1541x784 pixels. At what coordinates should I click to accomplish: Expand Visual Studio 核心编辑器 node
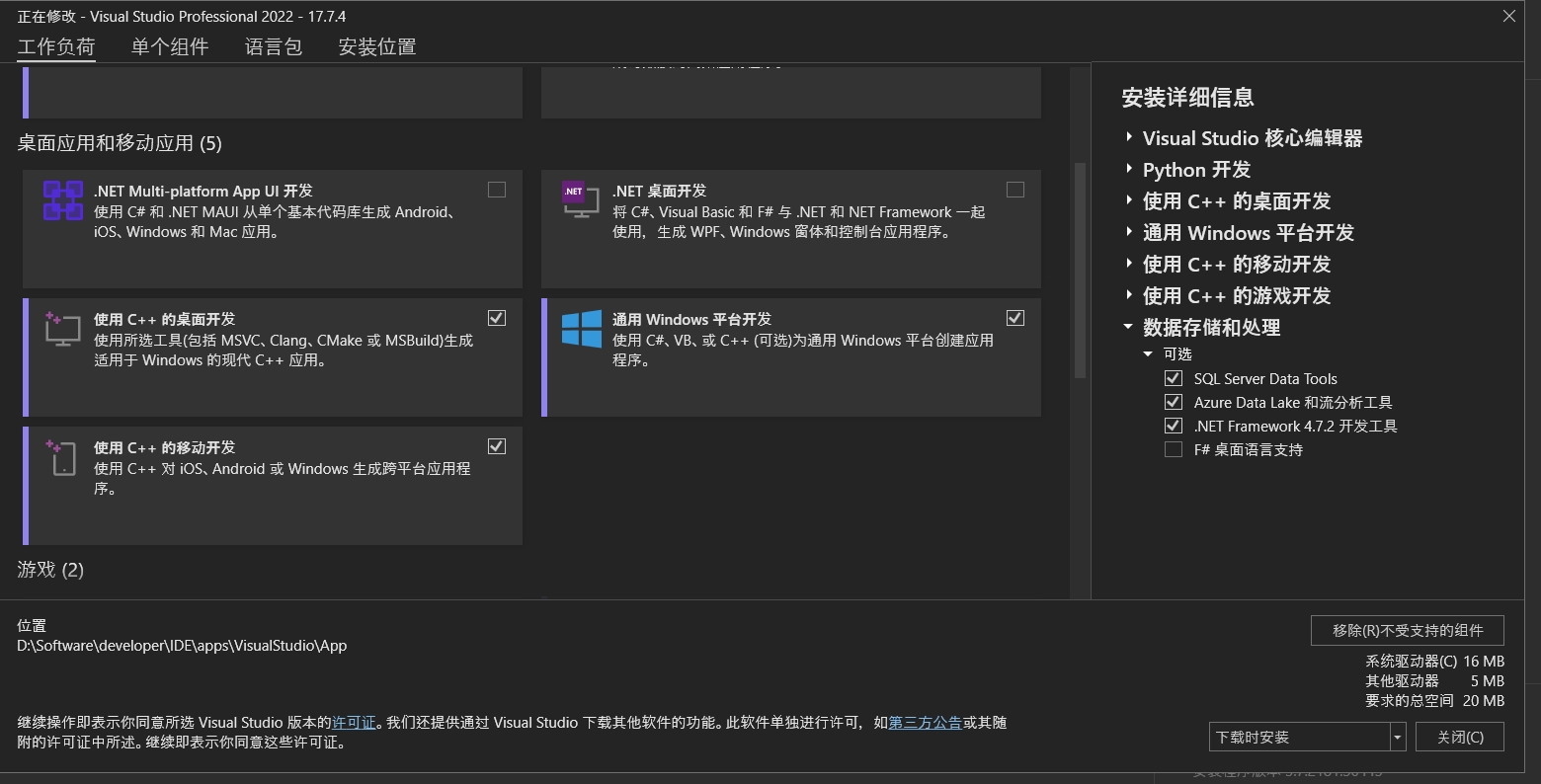click(1129, 138)
